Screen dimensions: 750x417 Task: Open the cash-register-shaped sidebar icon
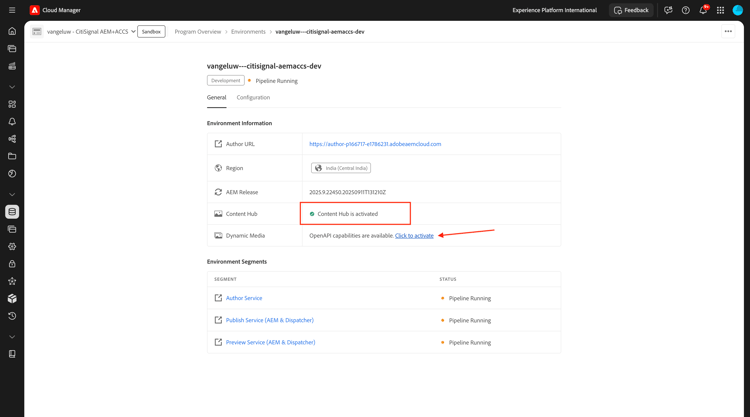12,66
